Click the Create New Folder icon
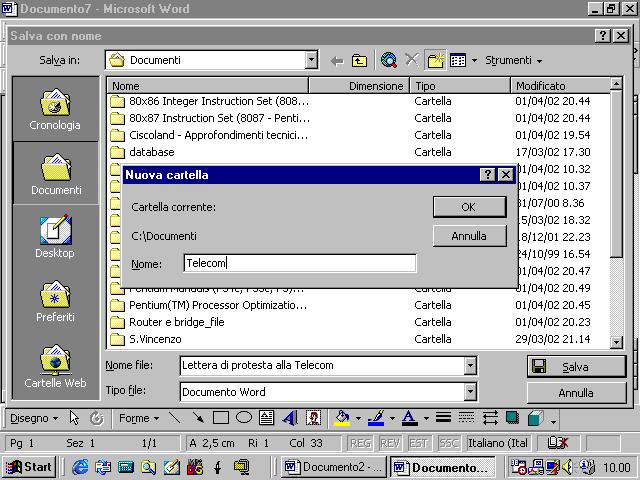 (x=436, y=60)
